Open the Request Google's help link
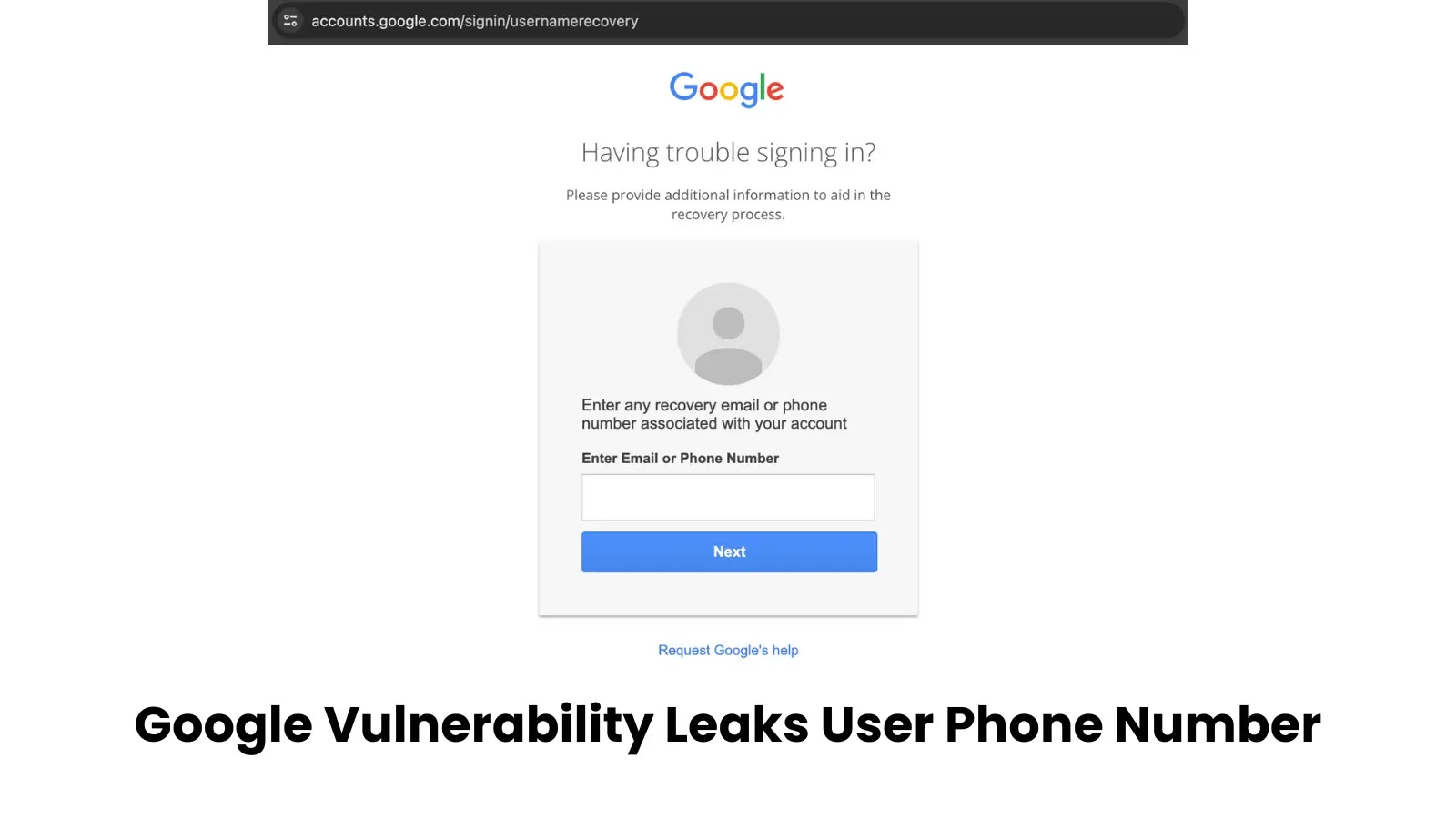 point(728,649)
